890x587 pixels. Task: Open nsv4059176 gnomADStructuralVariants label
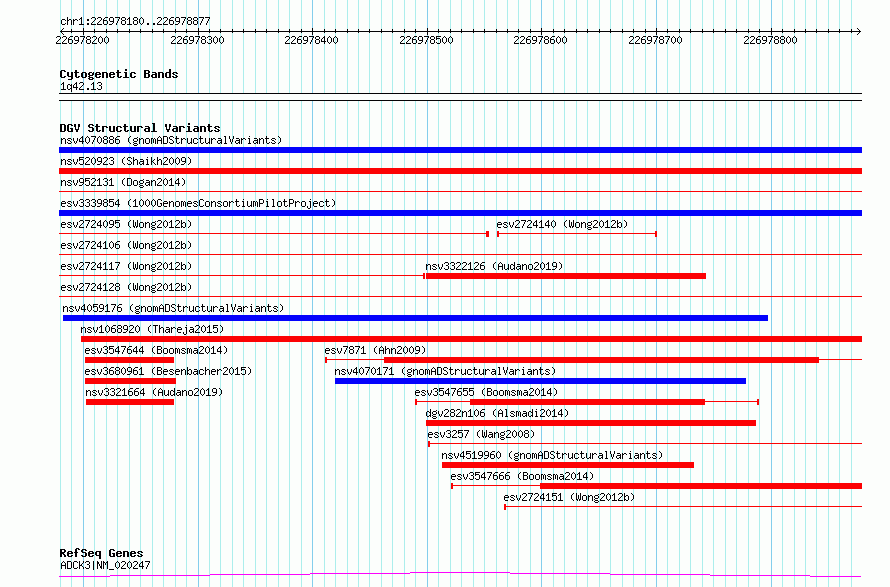pos(173,308)
